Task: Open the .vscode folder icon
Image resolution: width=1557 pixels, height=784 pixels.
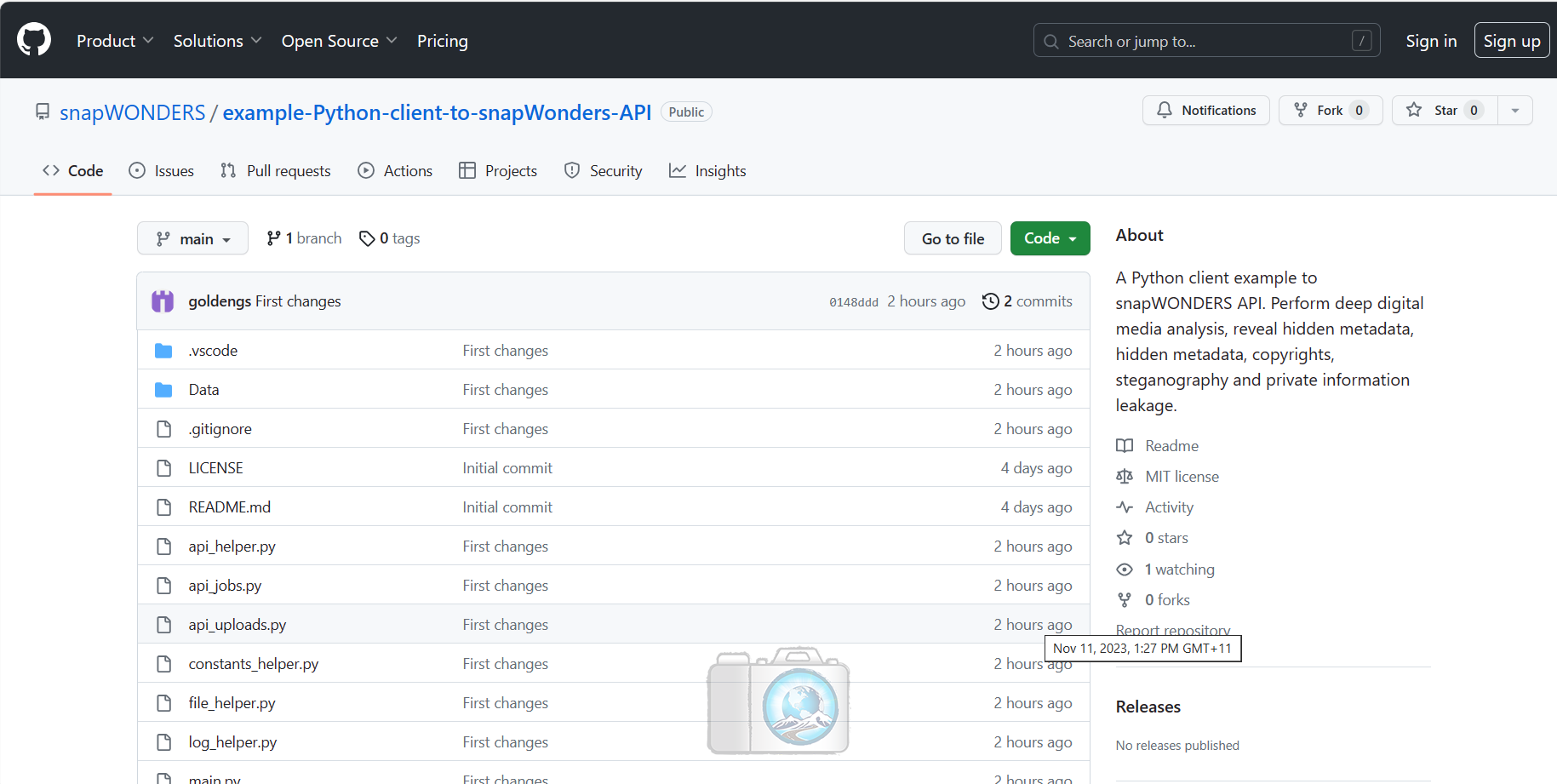Action: point(163,351)
